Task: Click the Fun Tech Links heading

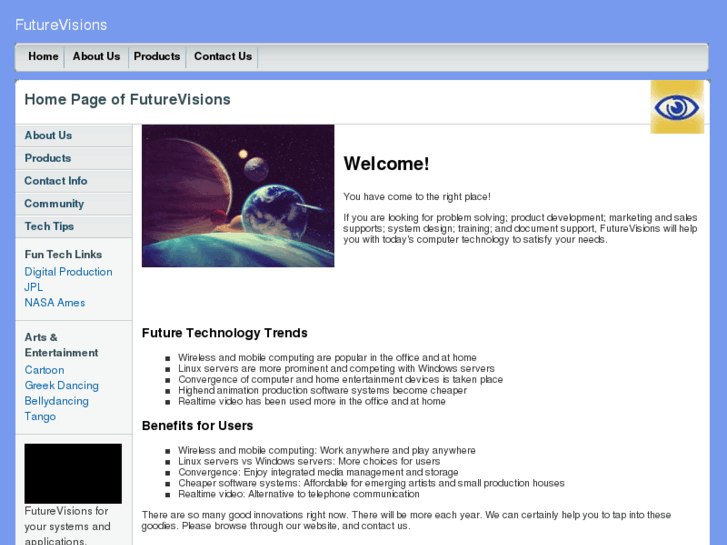Action: point(63,255)
